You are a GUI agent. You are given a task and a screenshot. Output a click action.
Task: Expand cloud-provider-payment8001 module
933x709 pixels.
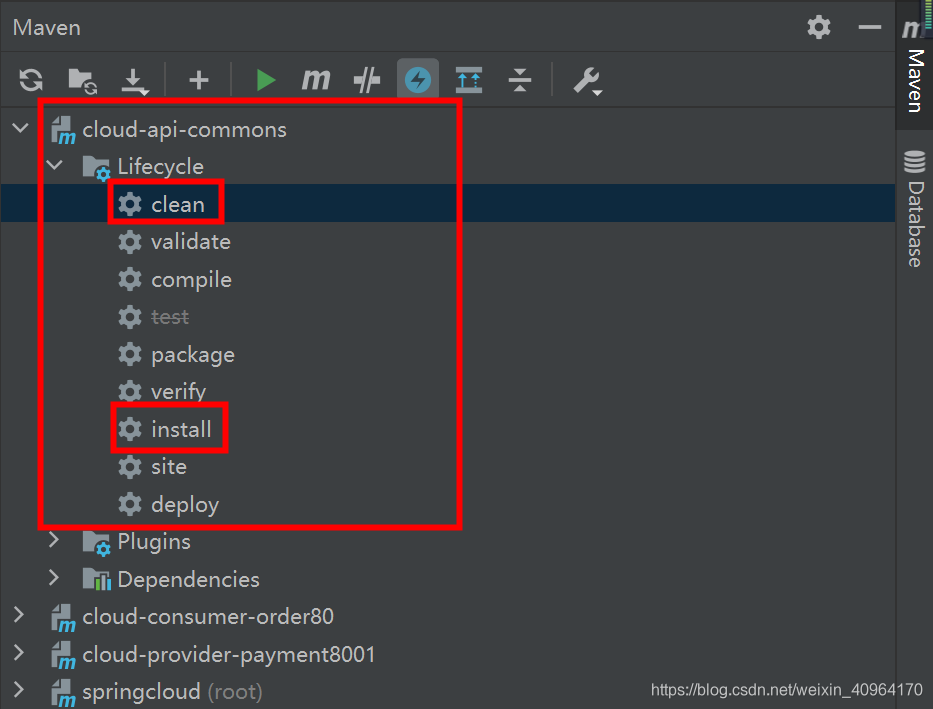click(20, 653)
